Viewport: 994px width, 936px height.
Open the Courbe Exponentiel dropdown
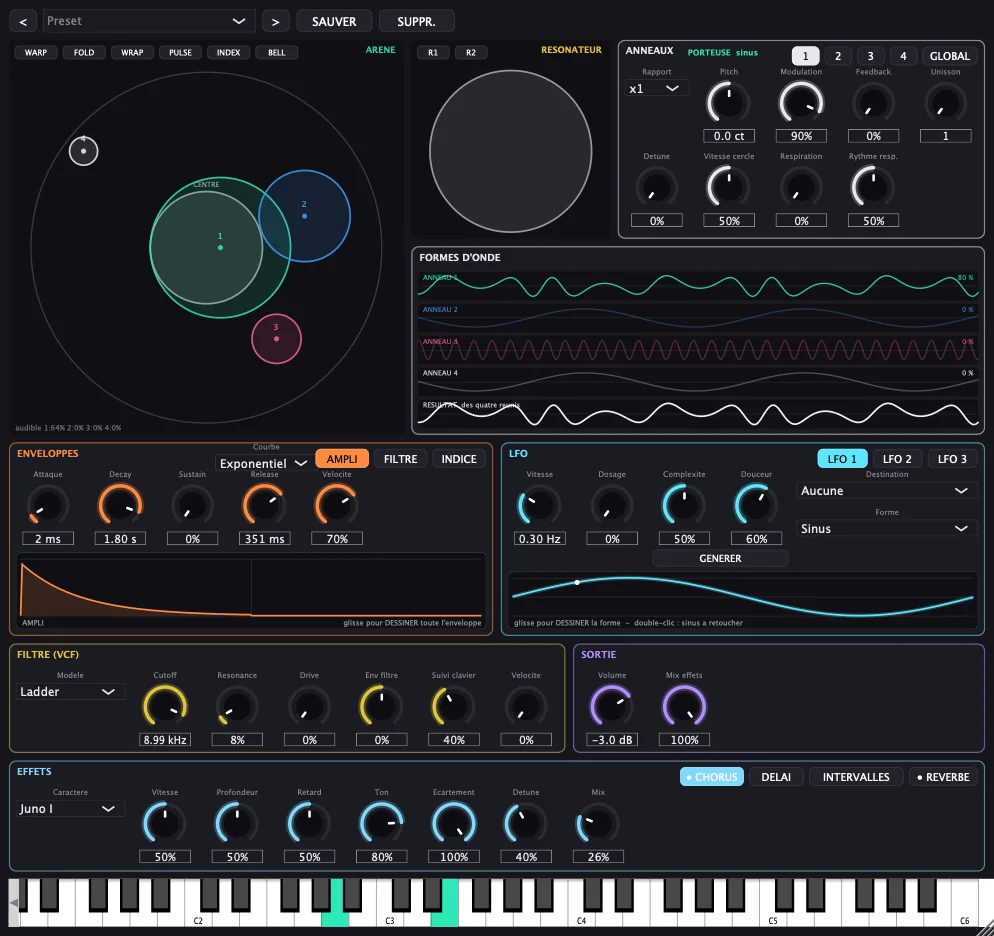point(263,463)
